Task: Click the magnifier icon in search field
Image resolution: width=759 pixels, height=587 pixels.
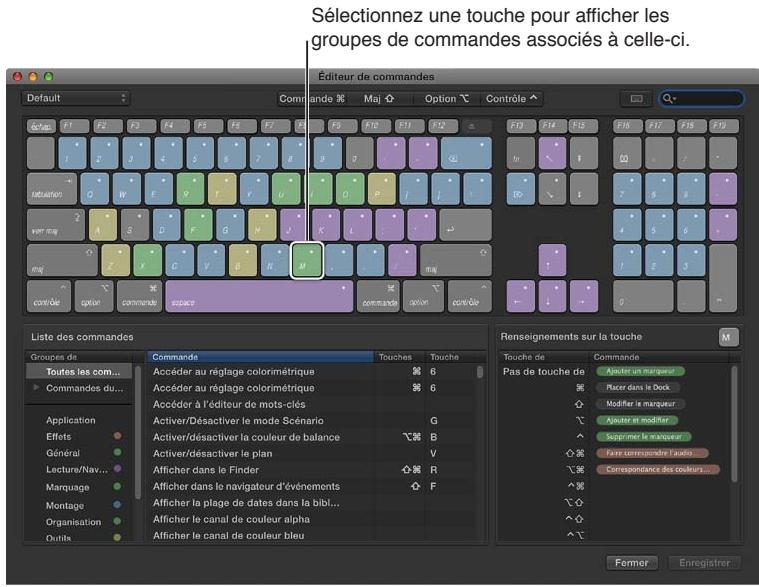Action: click(668, 99)
